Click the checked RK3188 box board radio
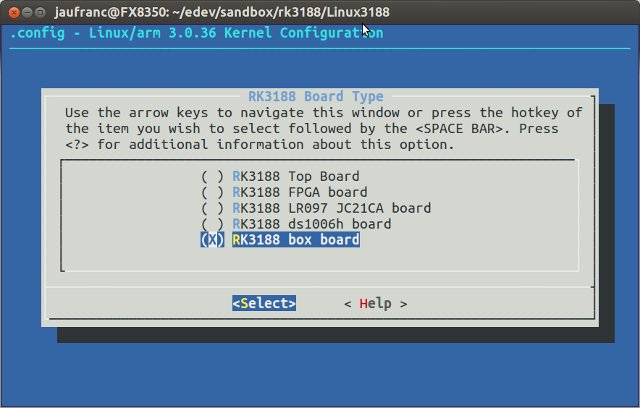 [x=212, y=240]
